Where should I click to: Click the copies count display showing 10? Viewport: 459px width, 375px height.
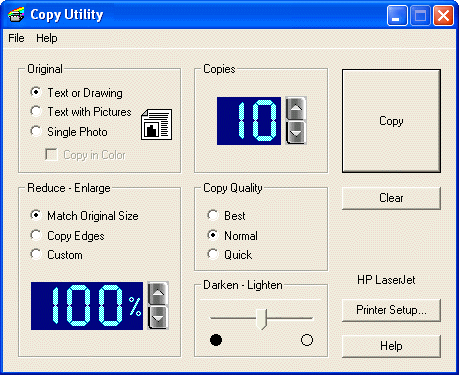click(249, 121)
